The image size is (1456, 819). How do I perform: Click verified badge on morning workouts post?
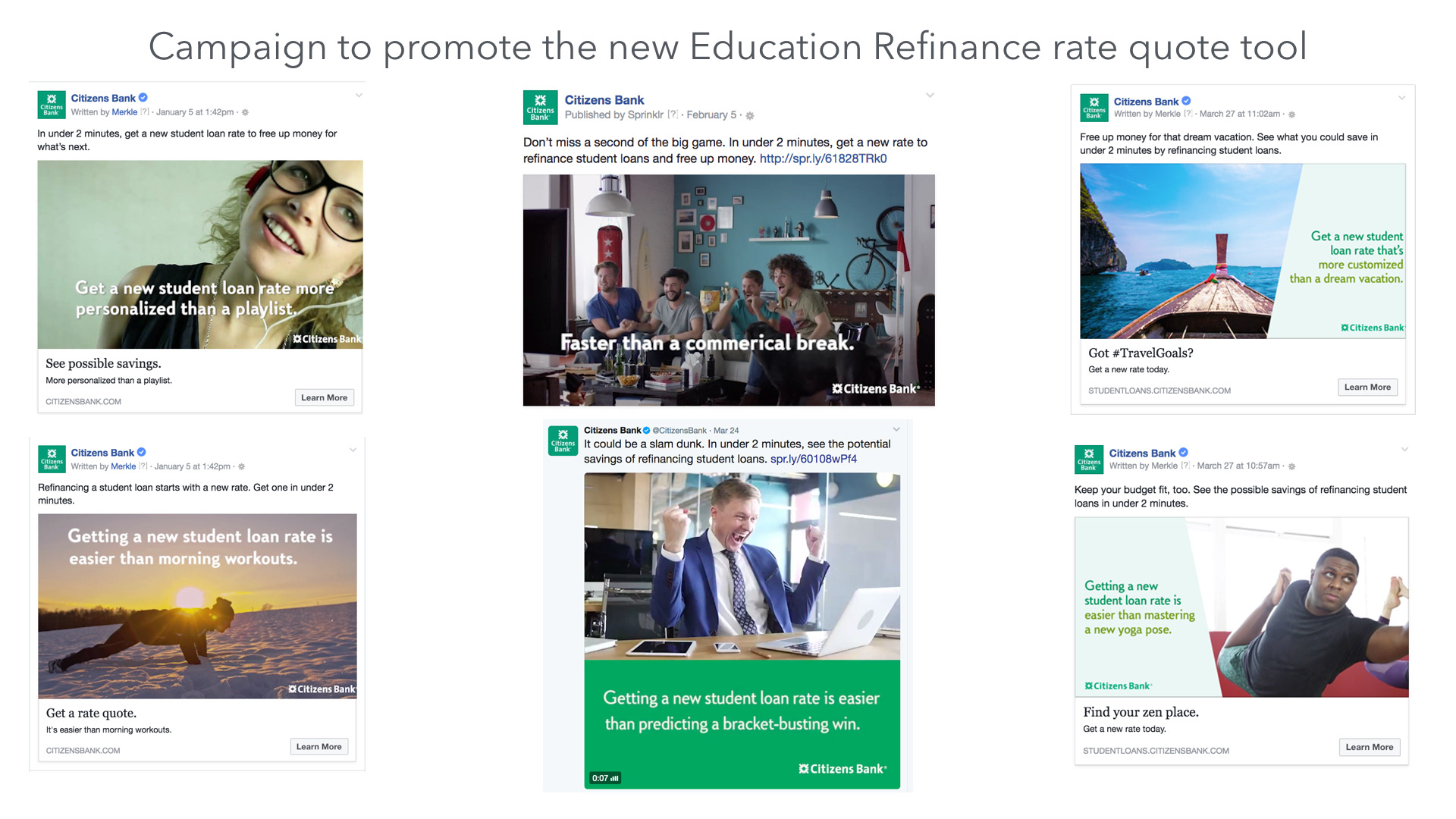pyautogui.click(x=142, y=452)
